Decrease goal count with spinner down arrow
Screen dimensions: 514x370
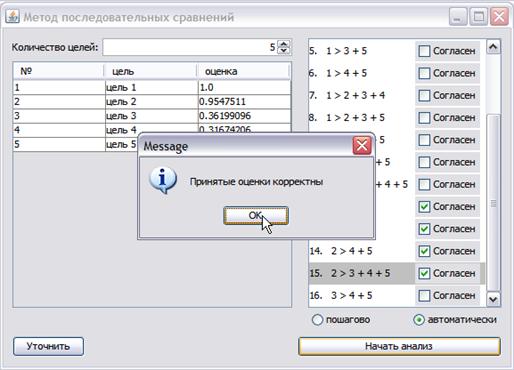[284, 50]
